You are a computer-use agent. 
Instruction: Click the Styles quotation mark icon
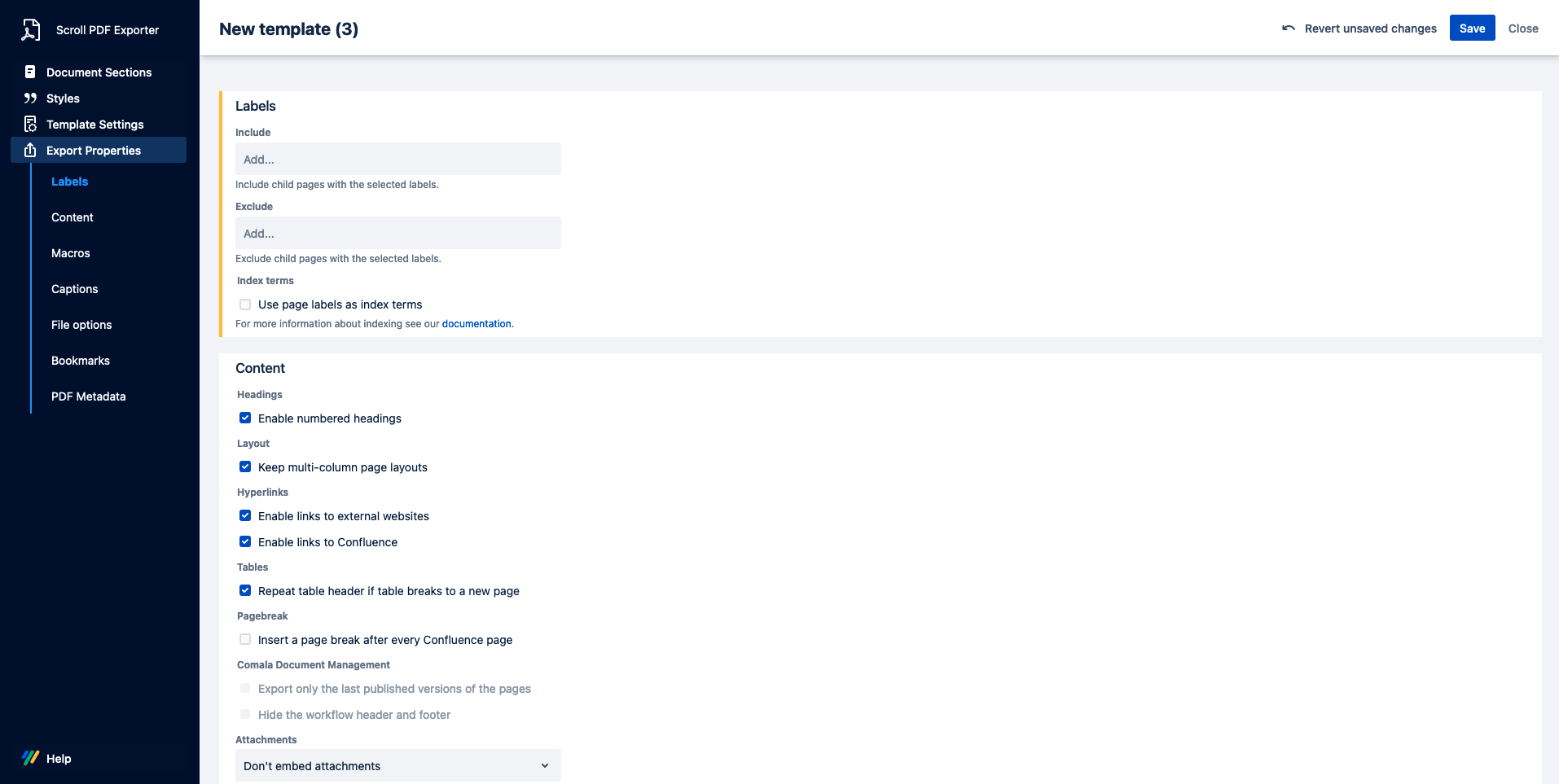pos(30,99)
